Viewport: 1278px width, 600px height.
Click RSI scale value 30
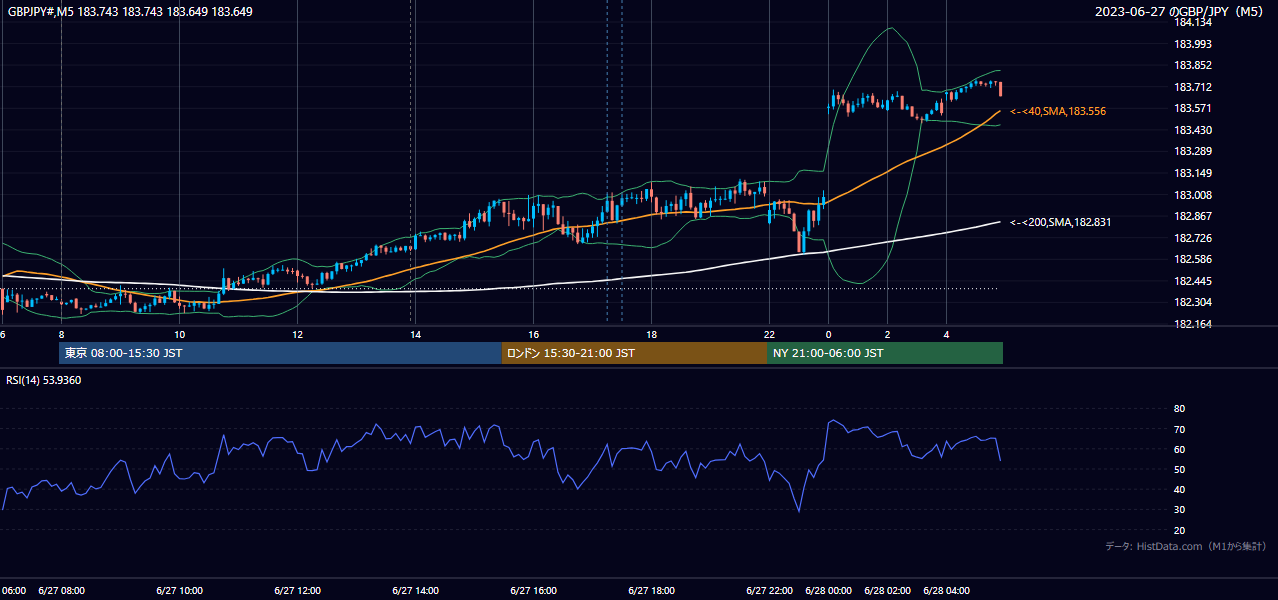point(1179,510)
